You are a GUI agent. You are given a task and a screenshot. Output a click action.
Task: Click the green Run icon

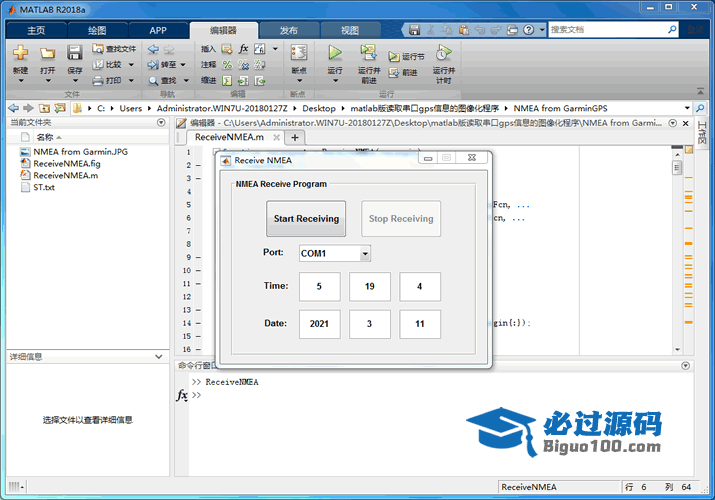335,52
